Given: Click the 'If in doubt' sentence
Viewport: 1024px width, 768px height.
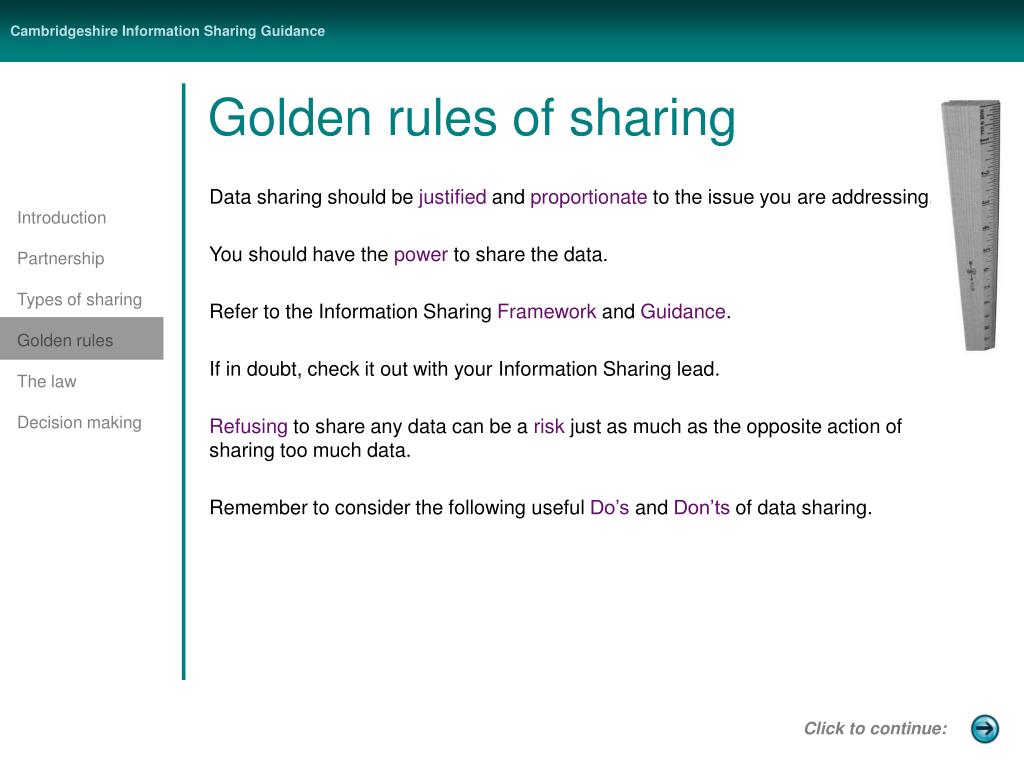Looking at the screenshot, I should (464, 369).
